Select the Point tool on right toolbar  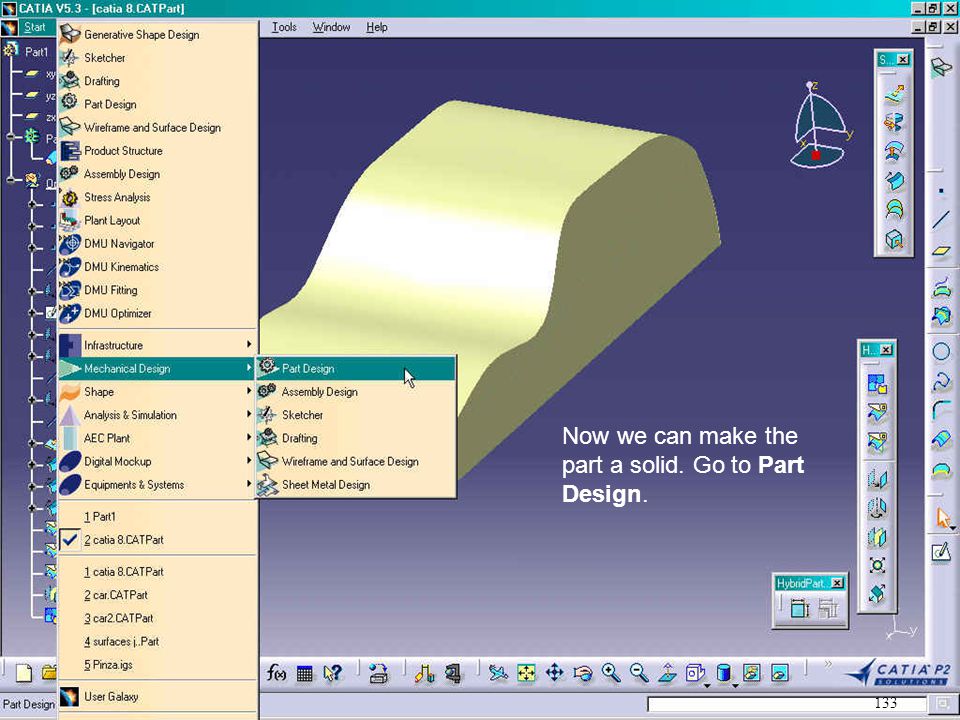coord(941,191)
